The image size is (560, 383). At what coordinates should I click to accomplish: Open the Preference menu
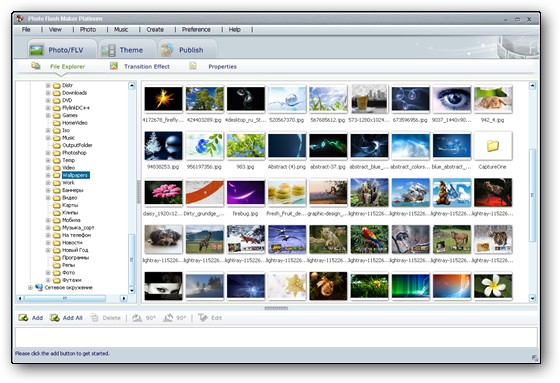(196, 30)
